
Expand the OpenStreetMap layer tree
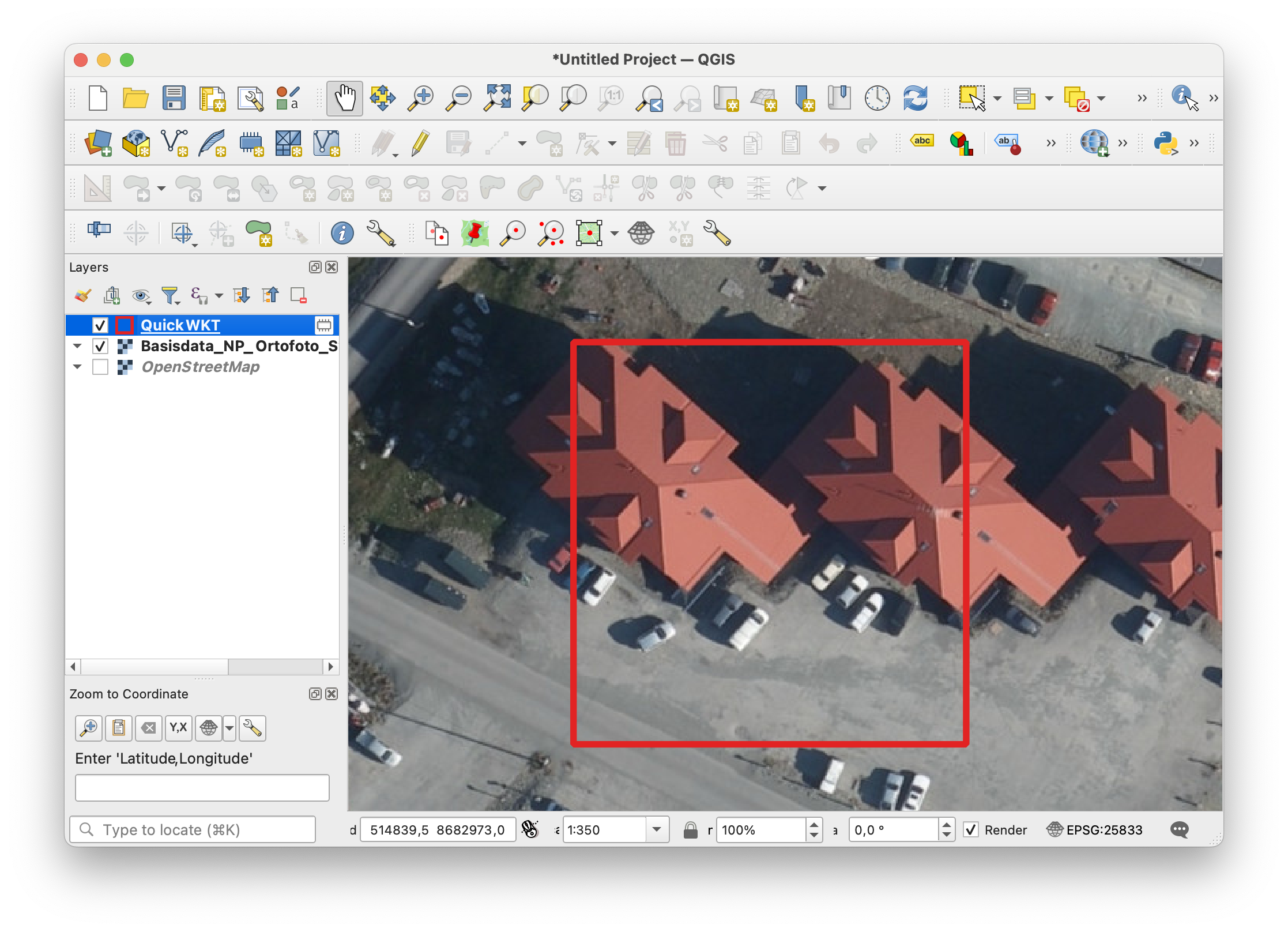click(78, 367)
